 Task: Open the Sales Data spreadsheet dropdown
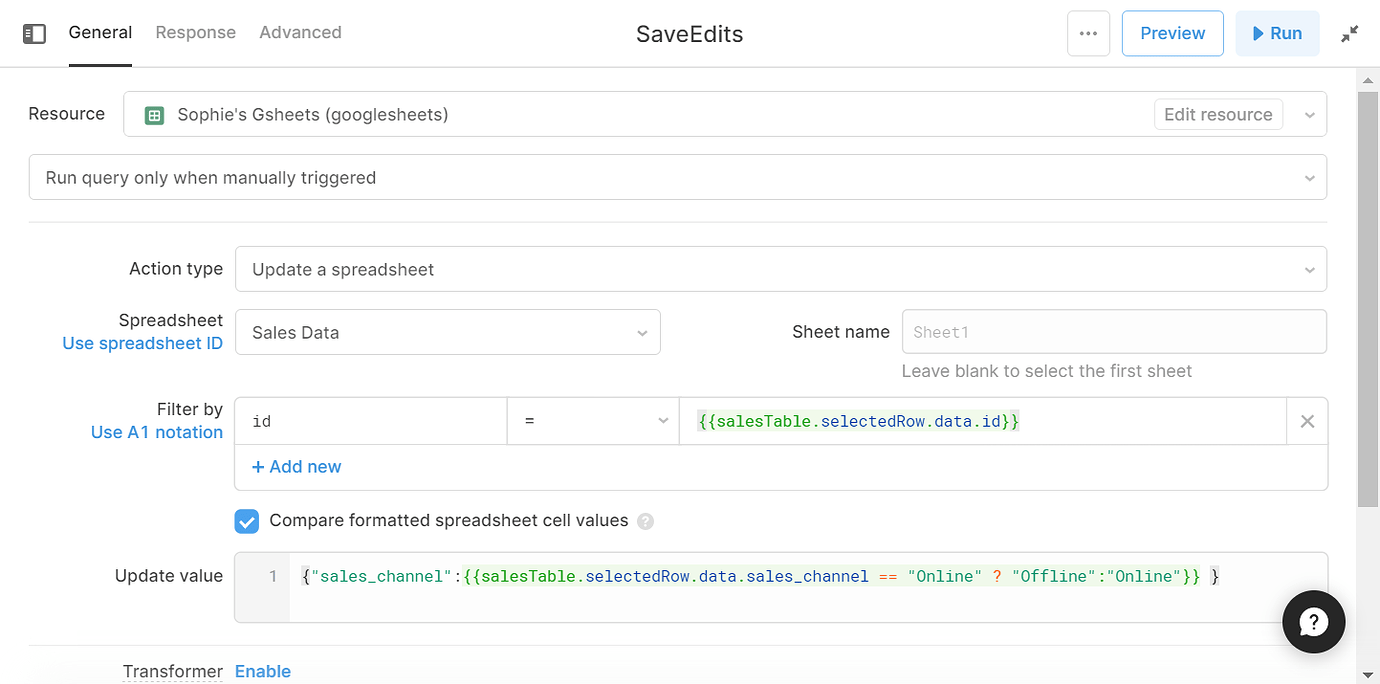coord(447,333)
